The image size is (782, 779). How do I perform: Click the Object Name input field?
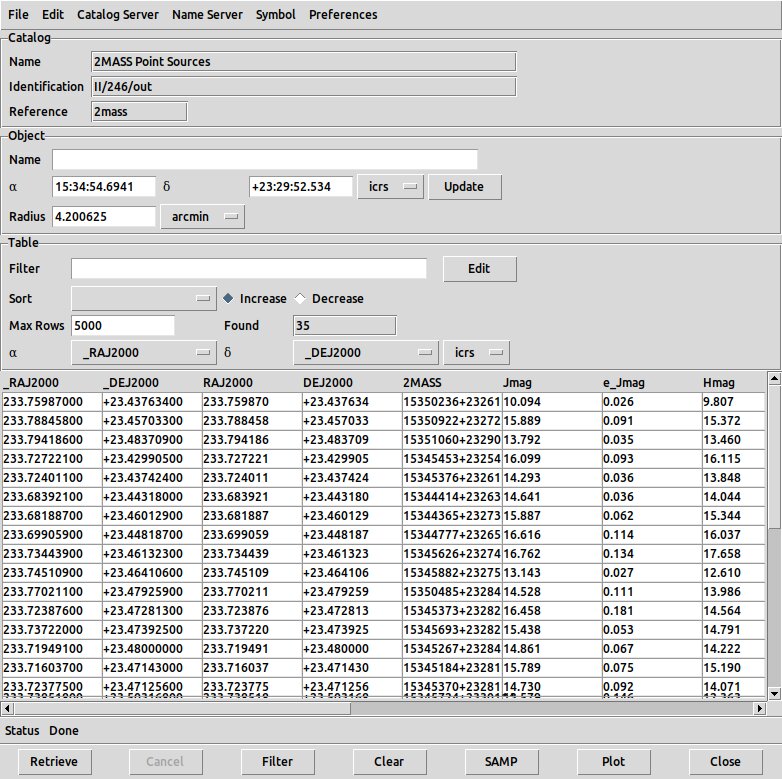point(265,160)
